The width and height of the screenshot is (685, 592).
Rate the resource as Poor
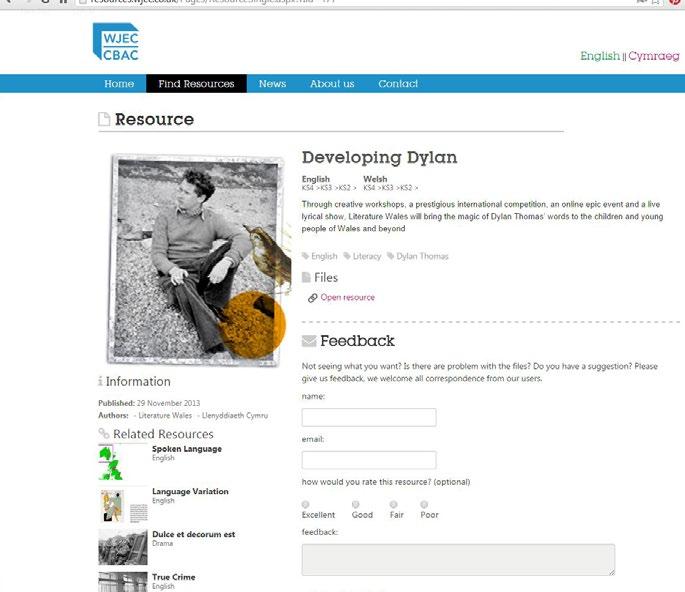tap(424, 504)
